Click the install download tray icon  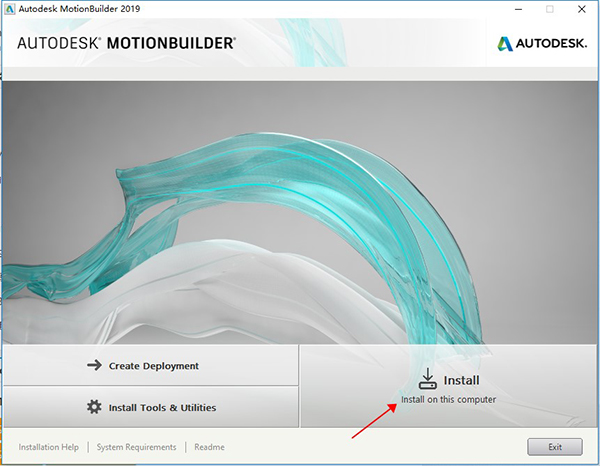[428, 379]
